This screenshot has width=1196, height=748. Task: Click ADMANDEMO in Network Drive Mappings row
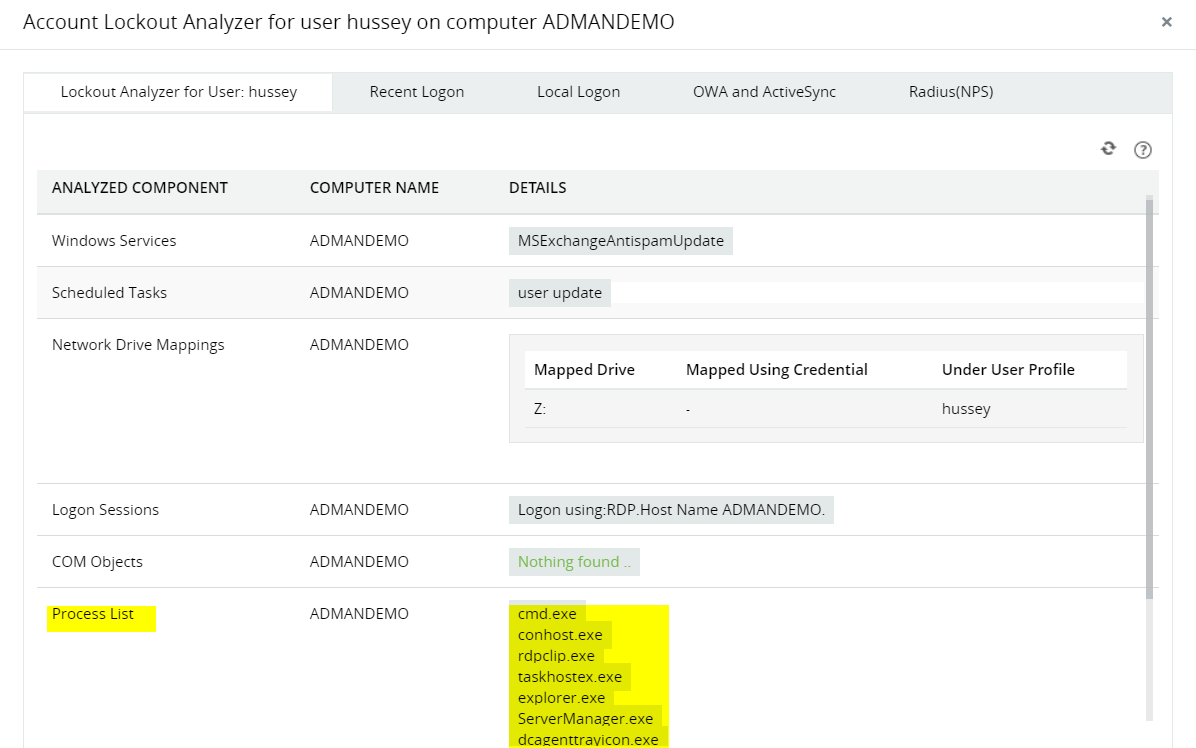[359, 345]
